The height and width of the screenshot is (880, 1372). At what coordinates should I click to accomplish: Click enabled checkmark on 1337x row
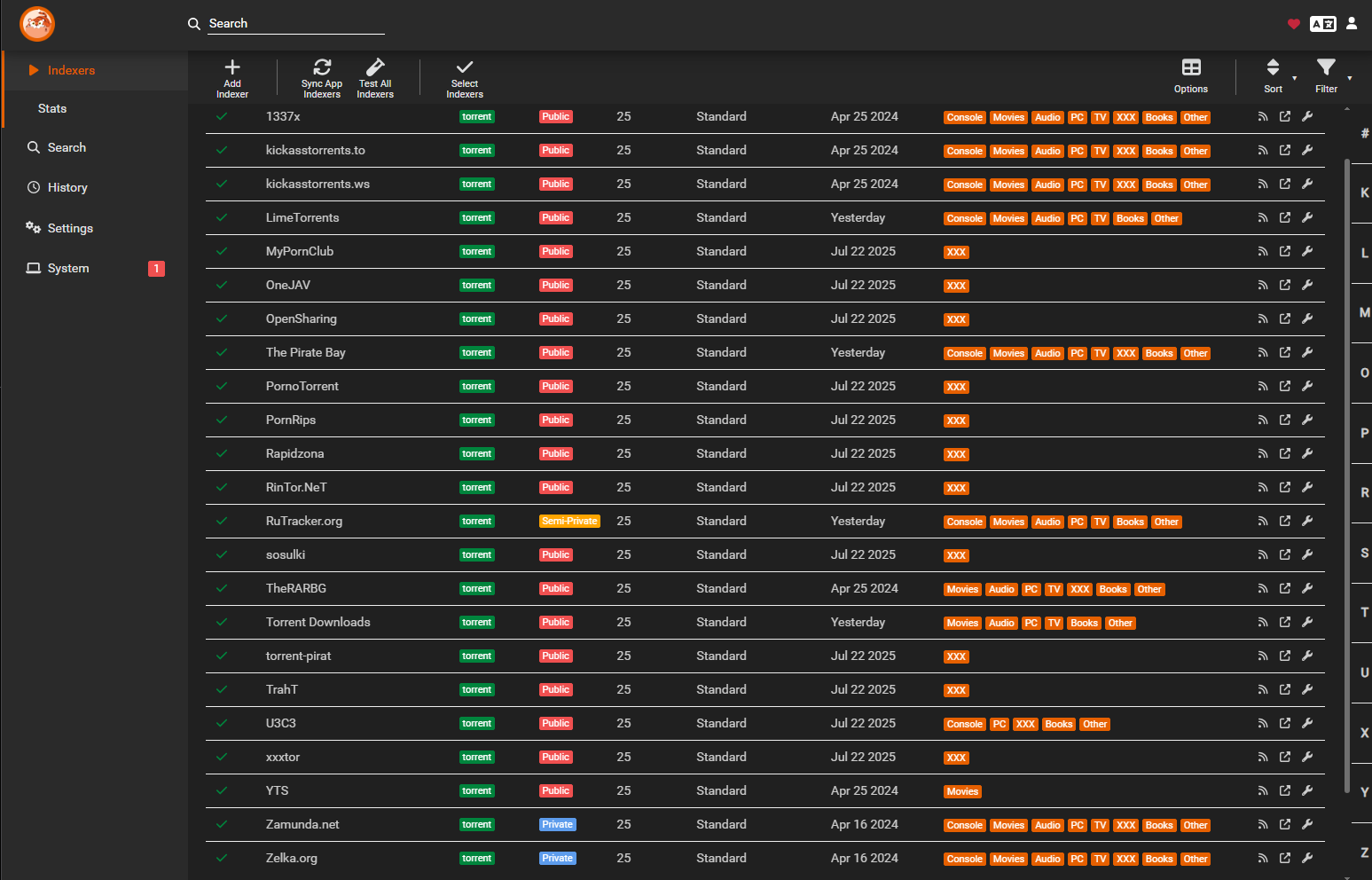[x=222, y=116]
